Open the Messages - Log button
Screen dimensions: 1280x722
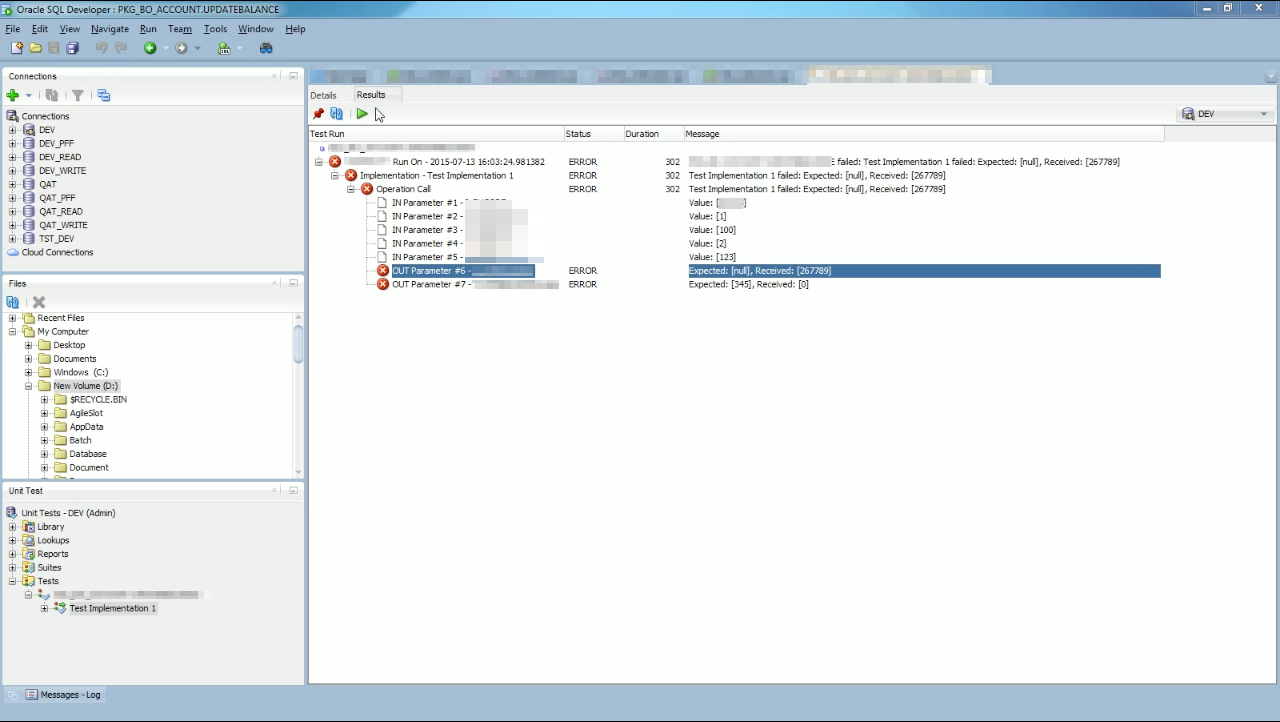click(63, 694)
